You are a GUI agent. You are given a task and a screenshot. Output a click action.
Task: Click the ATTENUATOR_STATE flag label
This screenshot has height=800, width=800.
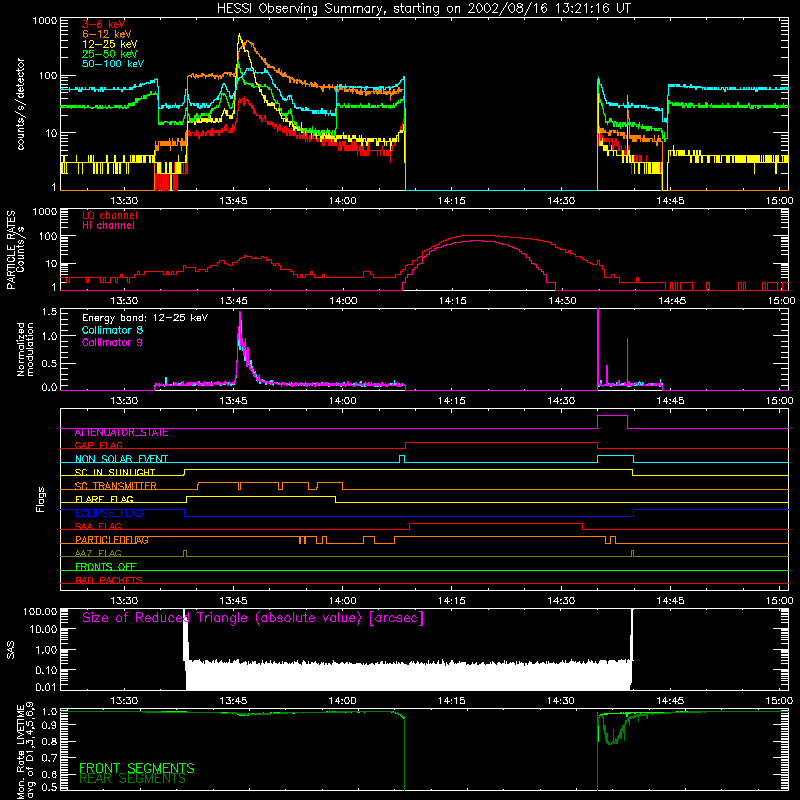coord(121,433)
